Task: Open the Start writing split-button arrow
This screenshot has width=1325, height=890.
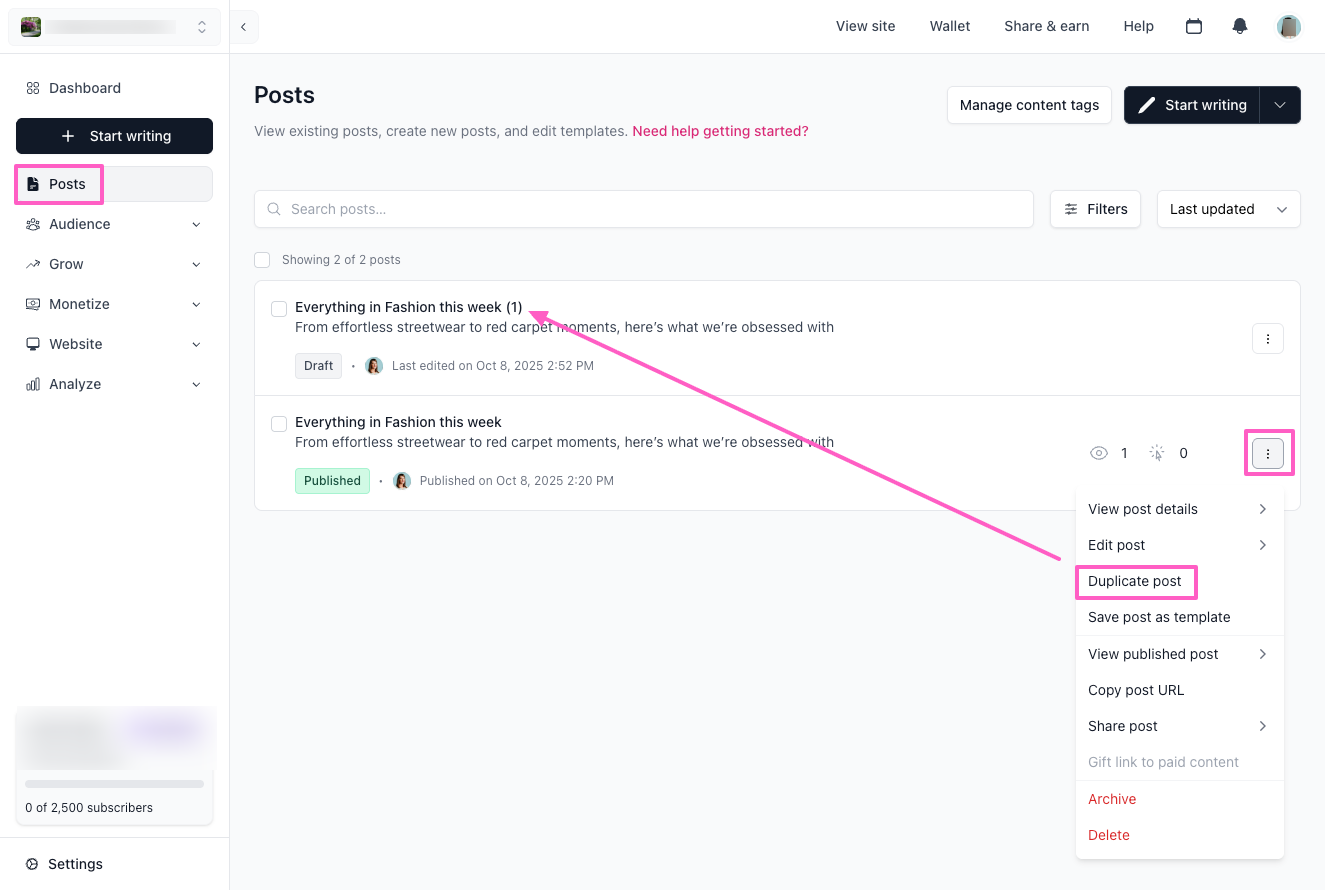Action: (1280, 105)
